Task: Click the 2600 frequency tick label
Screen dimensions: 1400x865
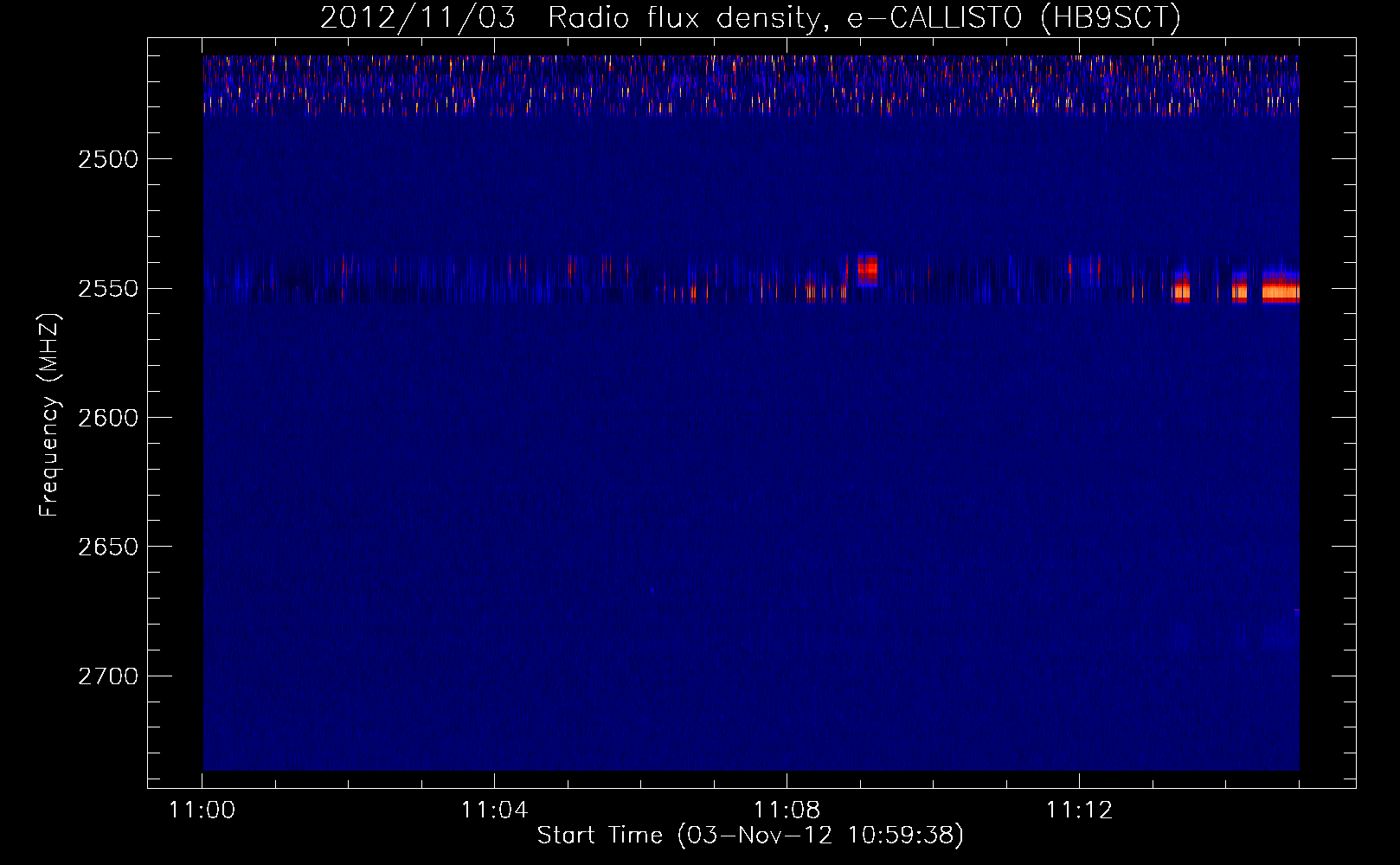Action: tap(107, 418)
